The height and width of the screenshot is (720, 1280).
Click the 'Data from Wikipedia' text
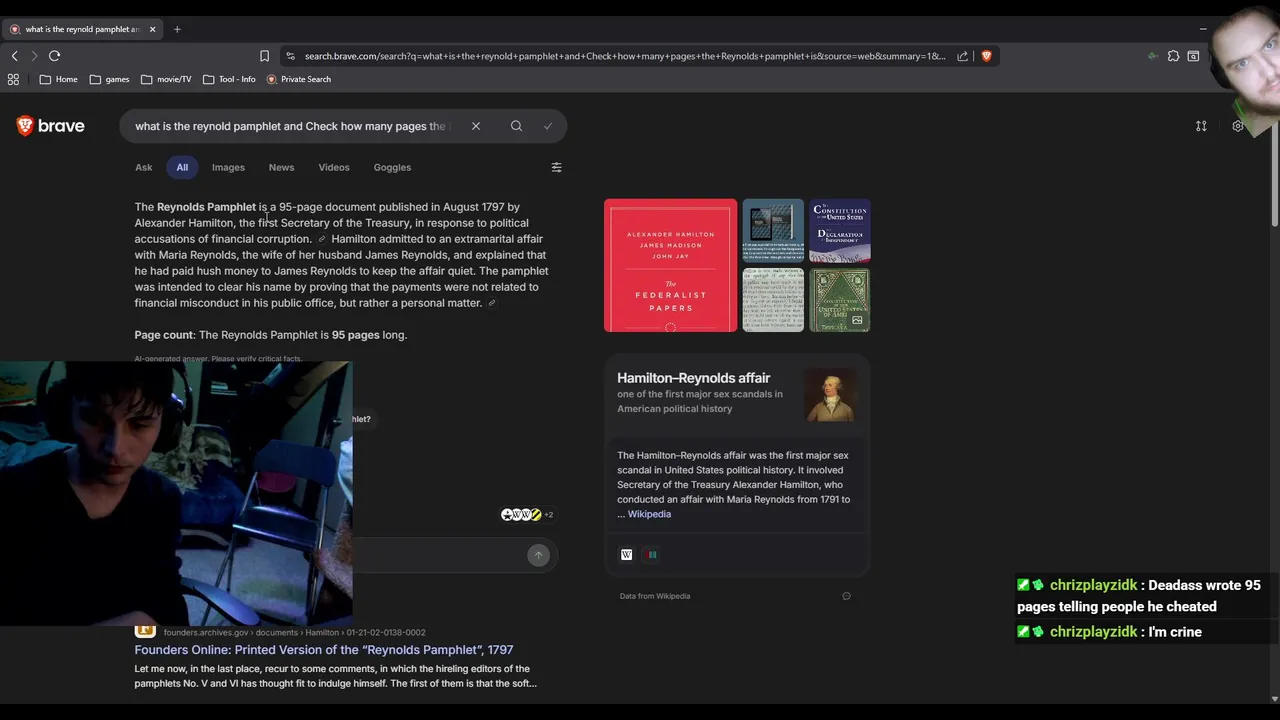(x=655, y=596)
